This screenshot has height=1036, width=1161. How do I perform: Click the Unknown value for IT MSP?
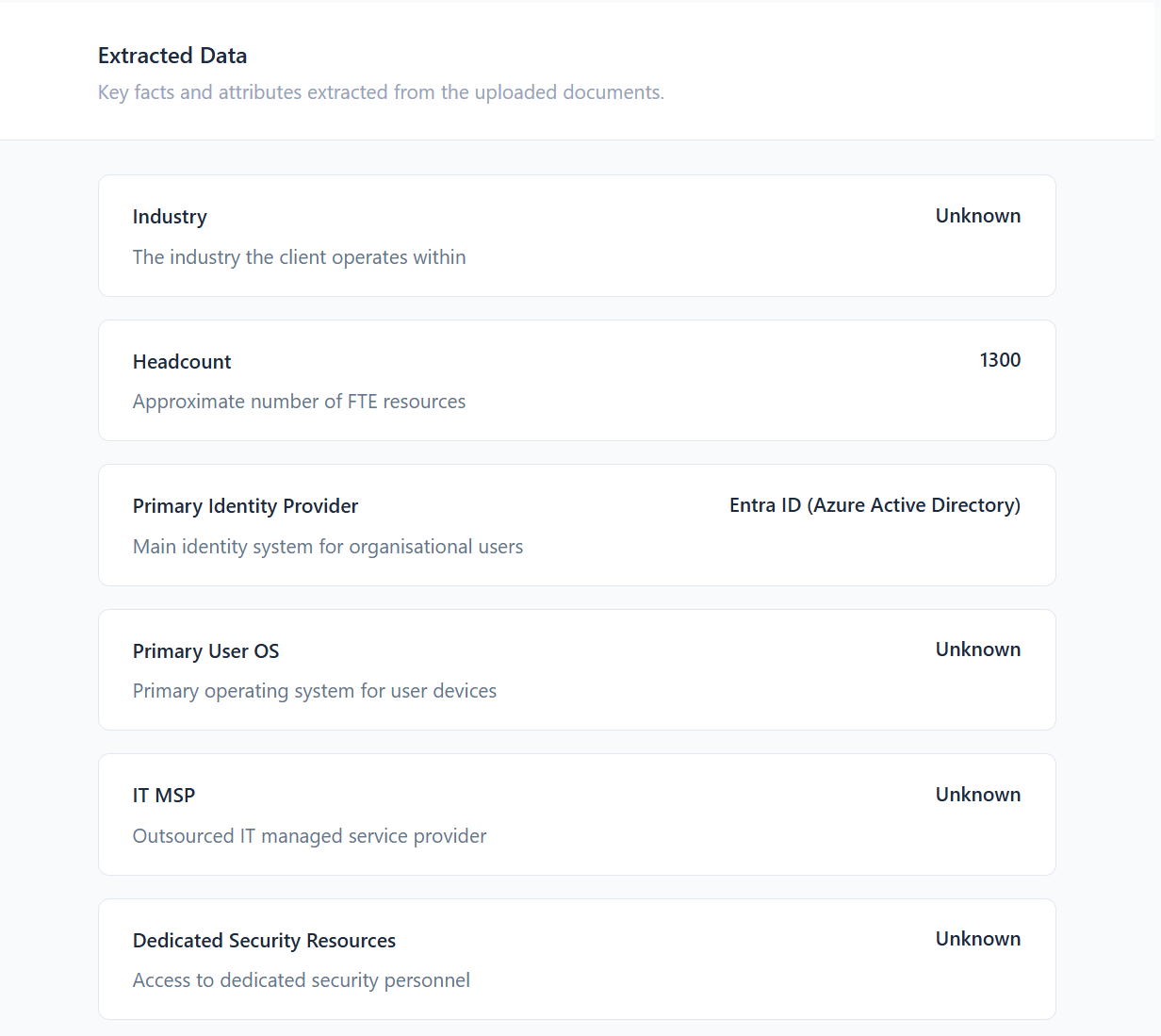(x=977, y=794)
